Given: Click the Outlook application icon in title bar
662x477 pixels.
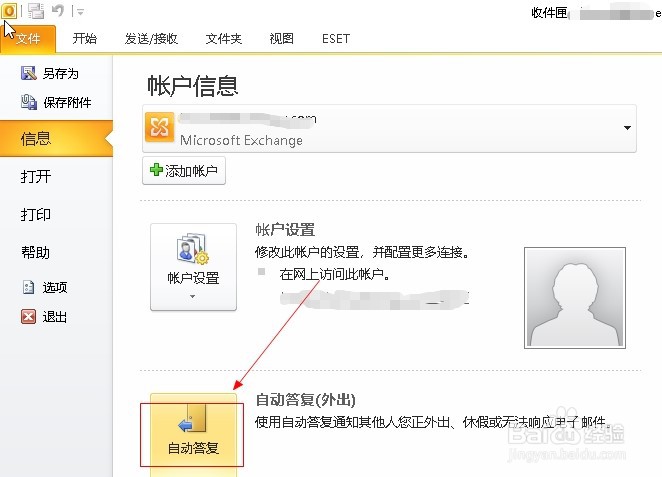Looking at the screenshot, I should tap(9, 11).
